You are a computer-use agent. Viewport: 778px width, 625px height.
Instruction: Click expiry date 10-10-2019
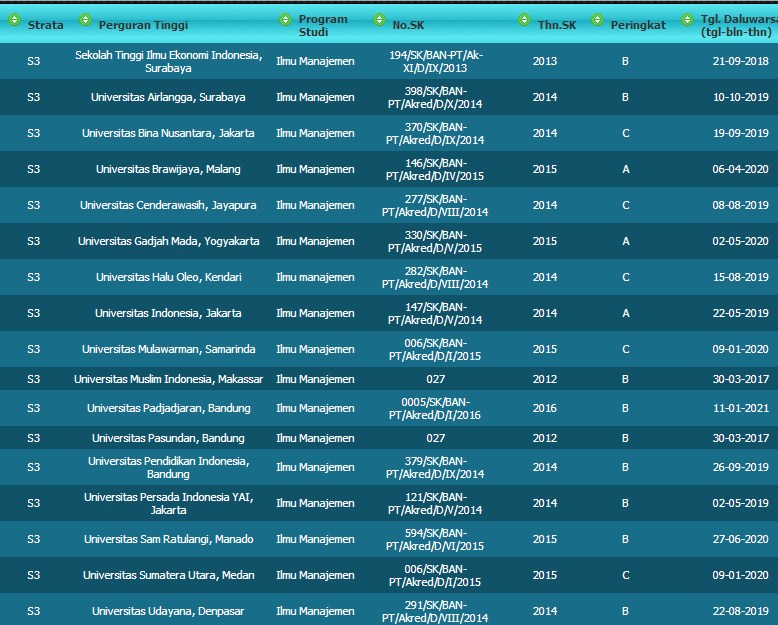(741, 97)
